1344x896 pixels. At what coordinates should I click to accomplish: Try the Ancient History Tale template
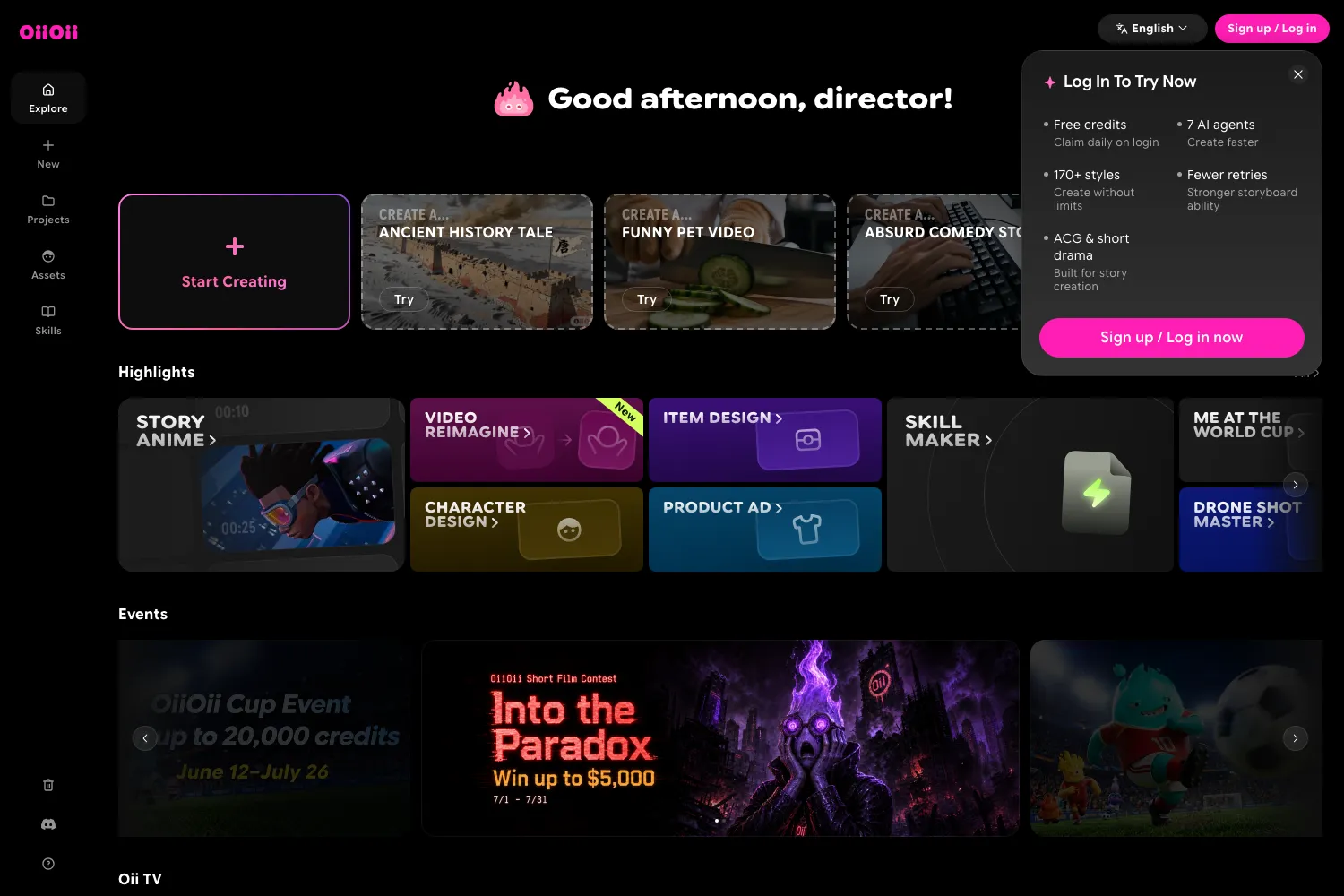pyautogui.click(x=404, y=299)
